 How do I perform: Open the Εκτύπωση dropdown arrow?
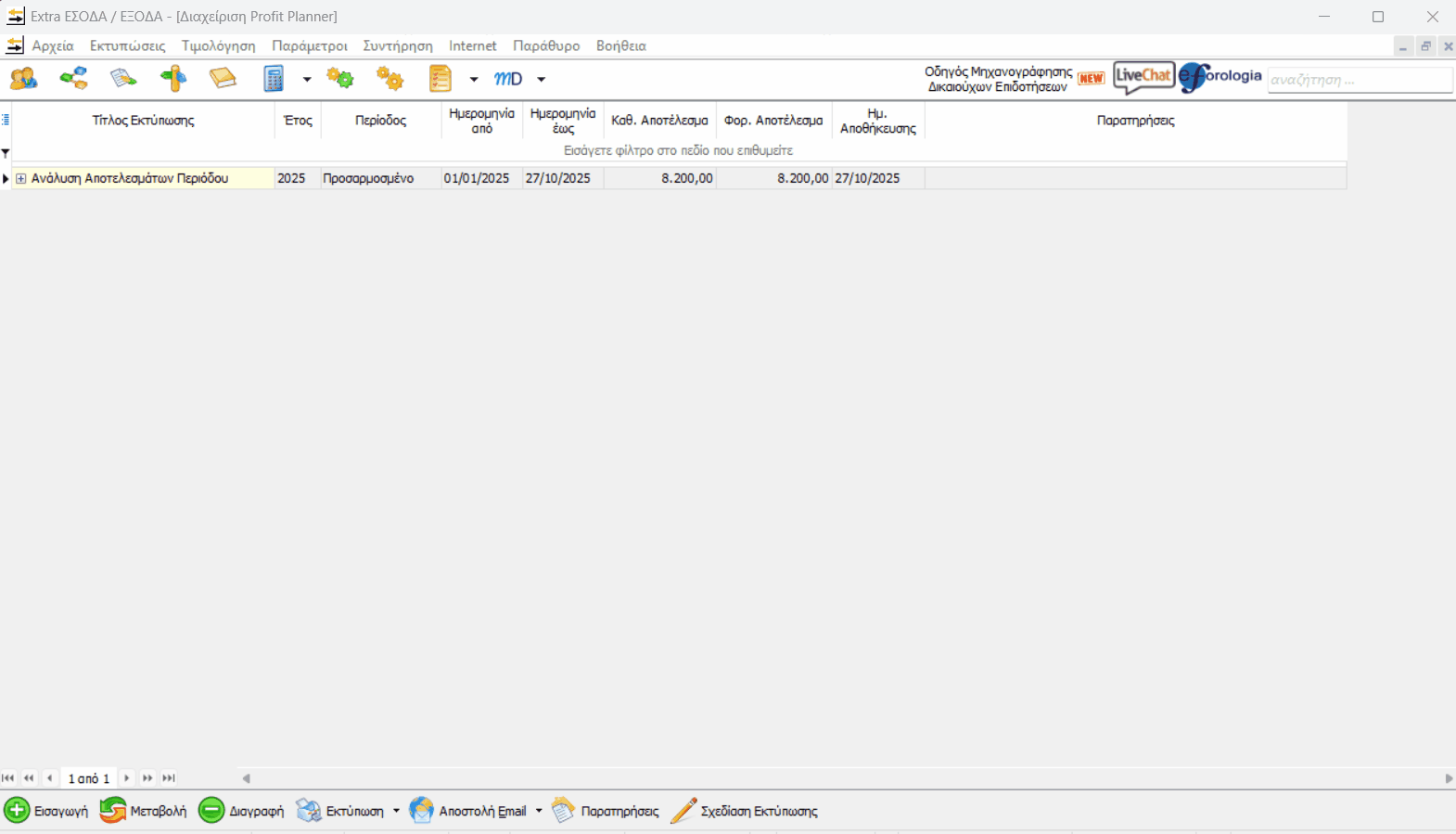396,811
